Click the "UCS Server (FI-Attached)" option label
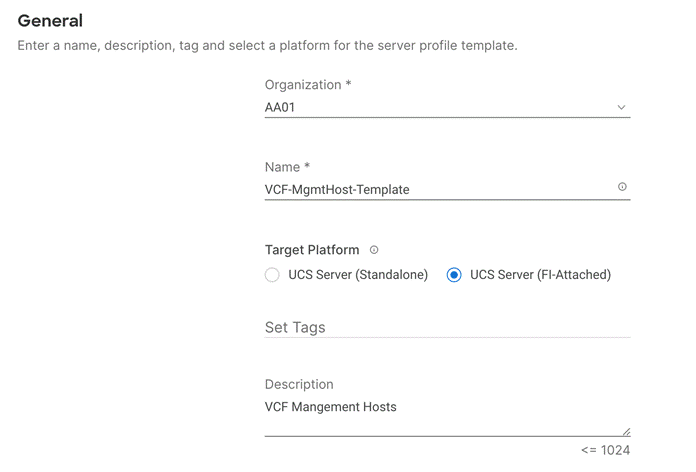 coord(540,275)
